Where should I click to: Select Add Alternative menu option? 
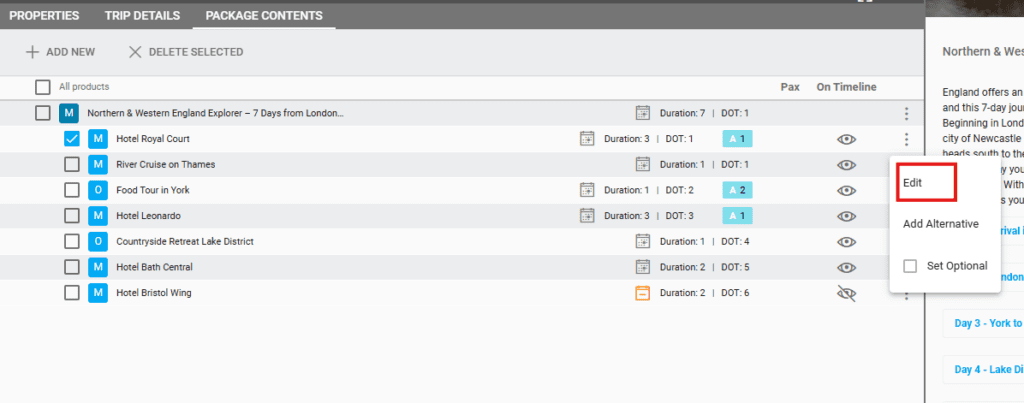[940, 224]
